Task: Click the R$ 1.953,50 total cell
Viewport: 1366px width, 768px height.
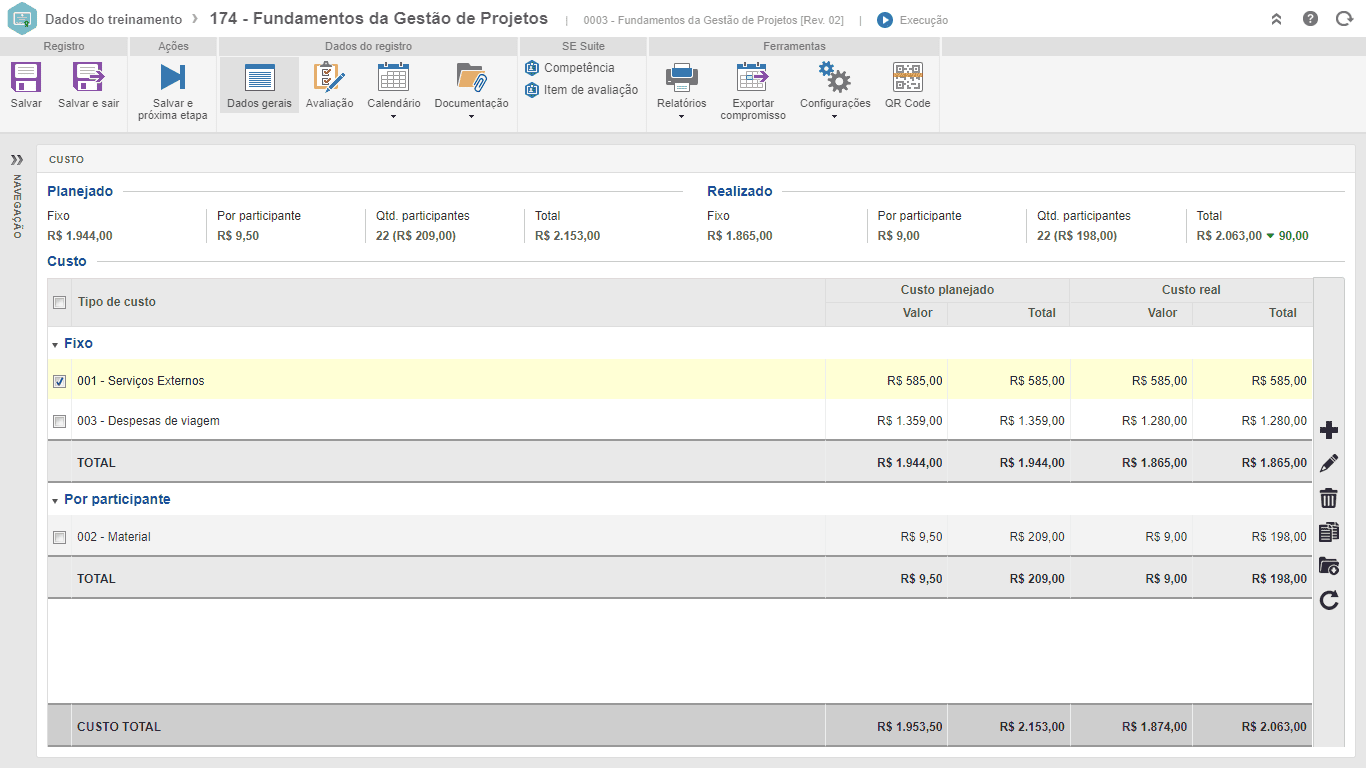Action: click(909, 727)
